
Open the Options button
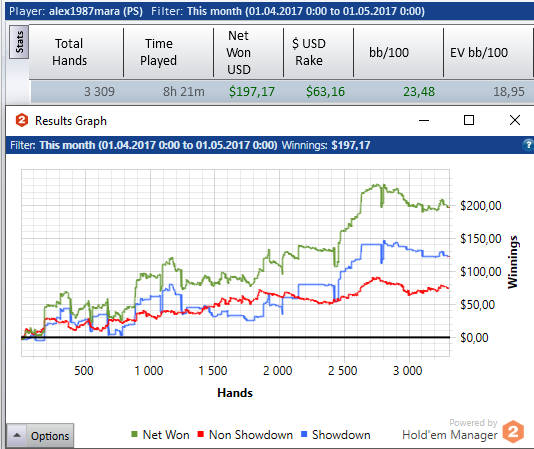(50, 436)
